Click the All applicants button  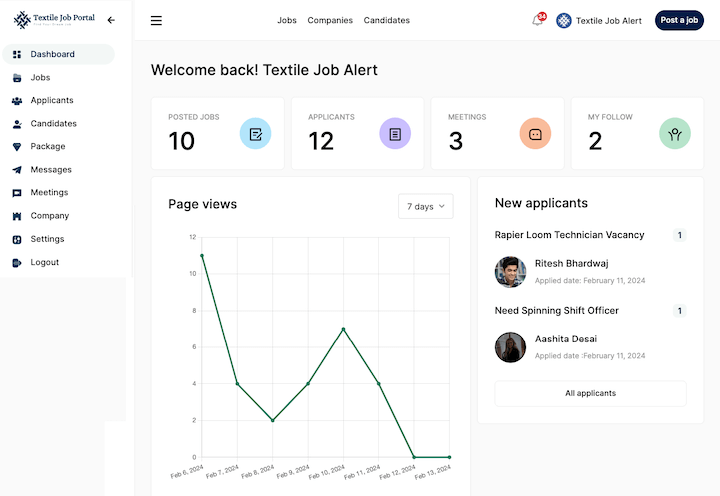click(x=591, y=393)
